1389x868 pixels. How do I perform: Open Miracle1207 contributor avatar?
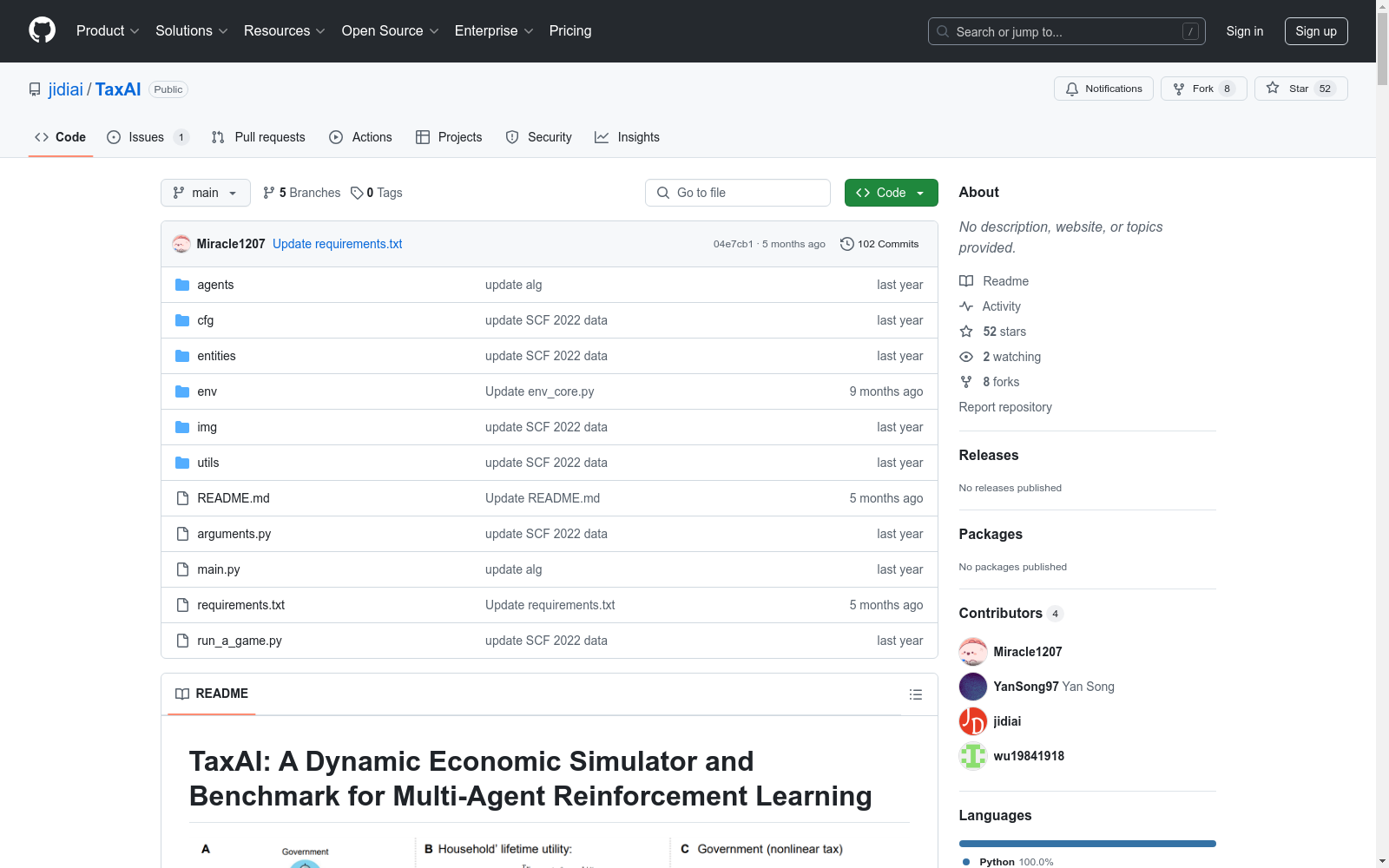(x=973, y=652)
